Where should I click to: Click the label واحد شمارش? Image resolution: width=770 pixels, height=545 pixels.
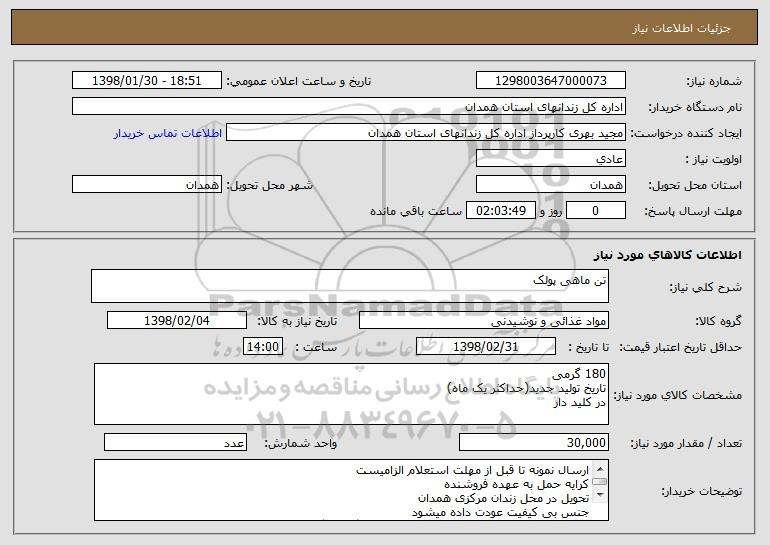tap(301, 443)
